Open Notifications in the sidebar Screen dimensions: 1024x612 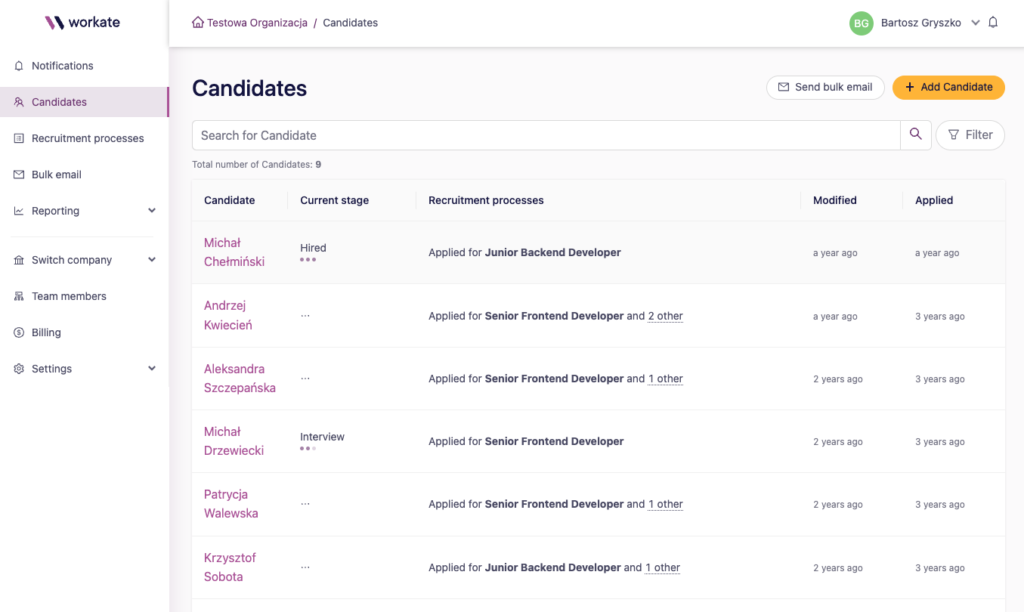pos(62,66)
